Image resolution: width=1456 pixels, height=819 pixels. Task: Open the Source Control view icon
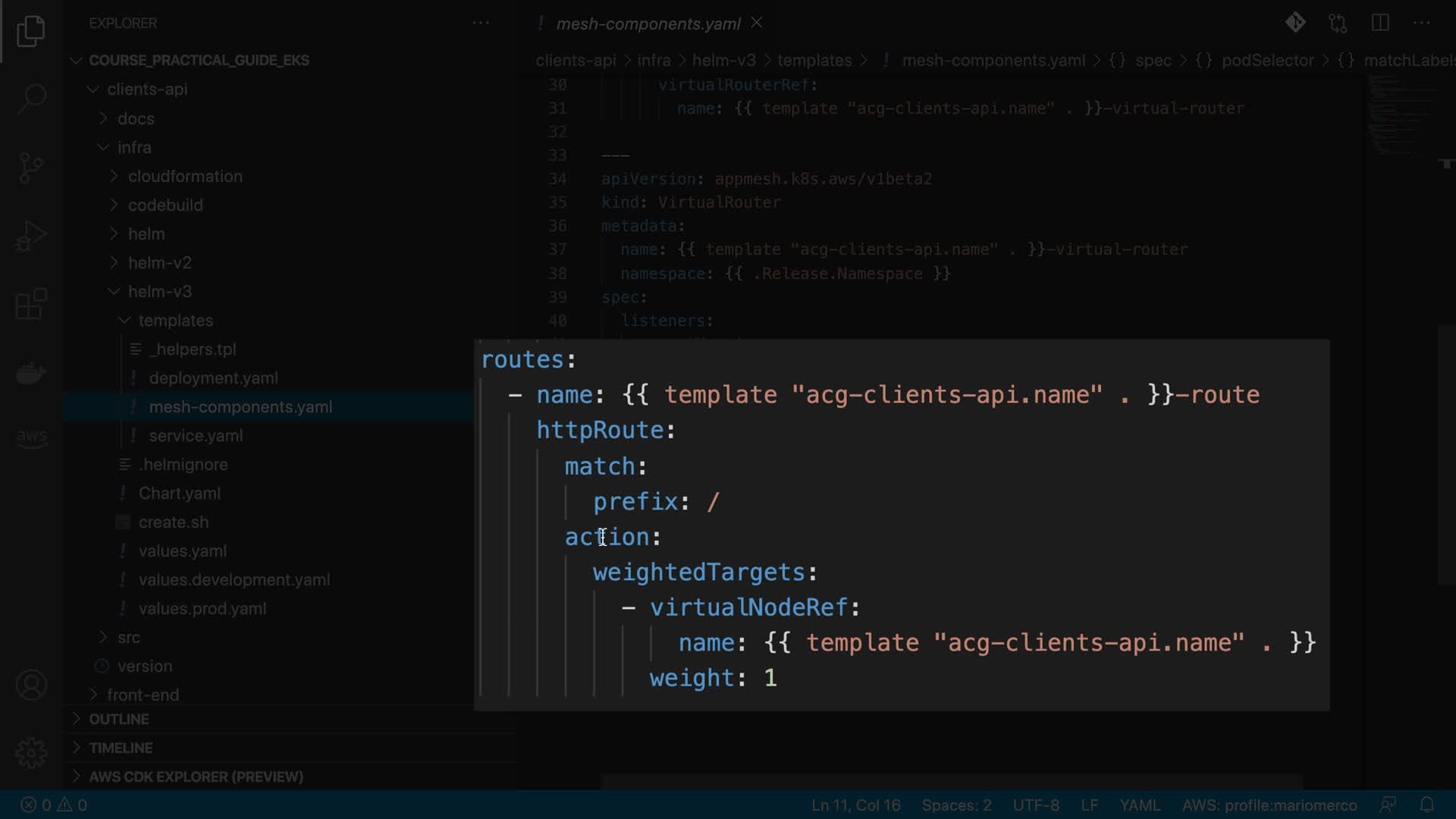(x=31, y=168)
